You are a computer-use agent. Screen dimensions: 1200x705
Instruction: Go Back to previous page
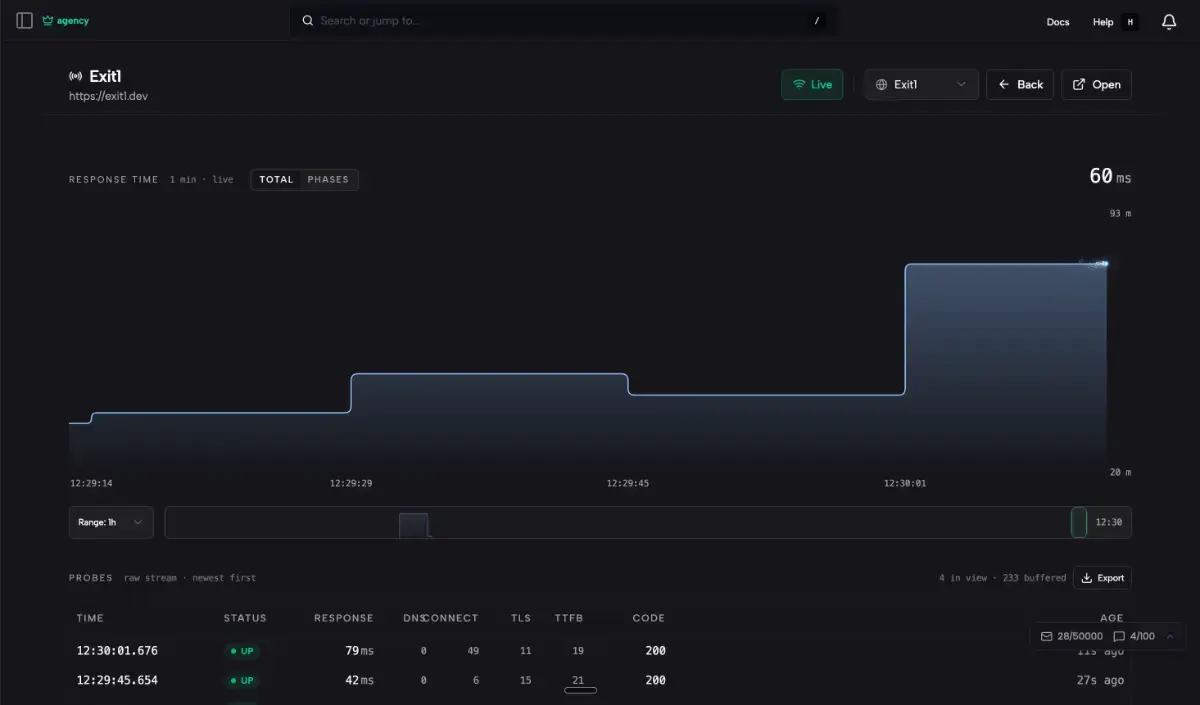coord(1020,85)
